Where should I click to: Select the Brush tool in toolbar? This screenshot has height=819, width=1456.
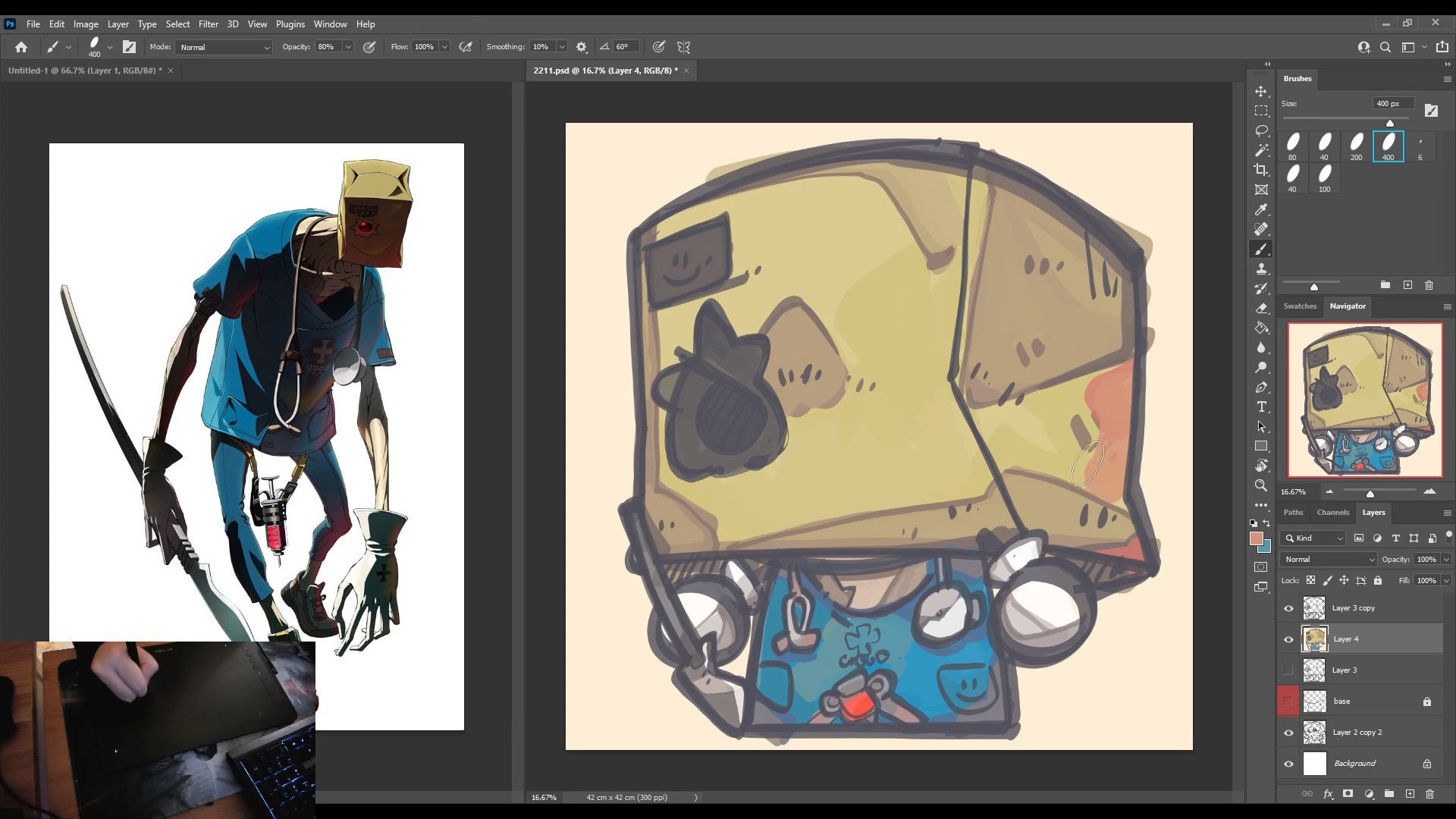[x=1261, y=249]
